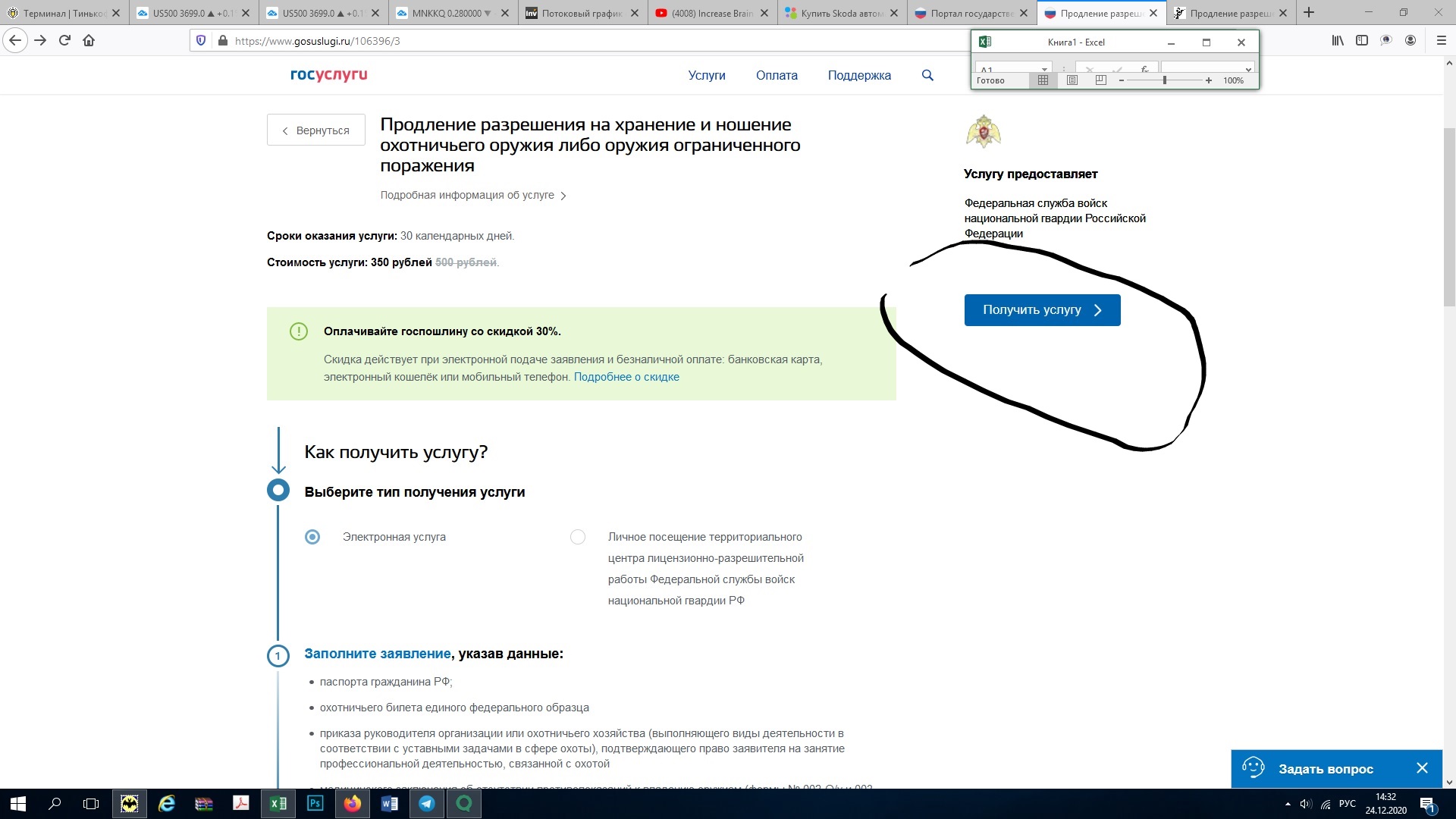1456x819 pixels.
Task: Select Excel Normal view button
Action: tap(1043, 80)
